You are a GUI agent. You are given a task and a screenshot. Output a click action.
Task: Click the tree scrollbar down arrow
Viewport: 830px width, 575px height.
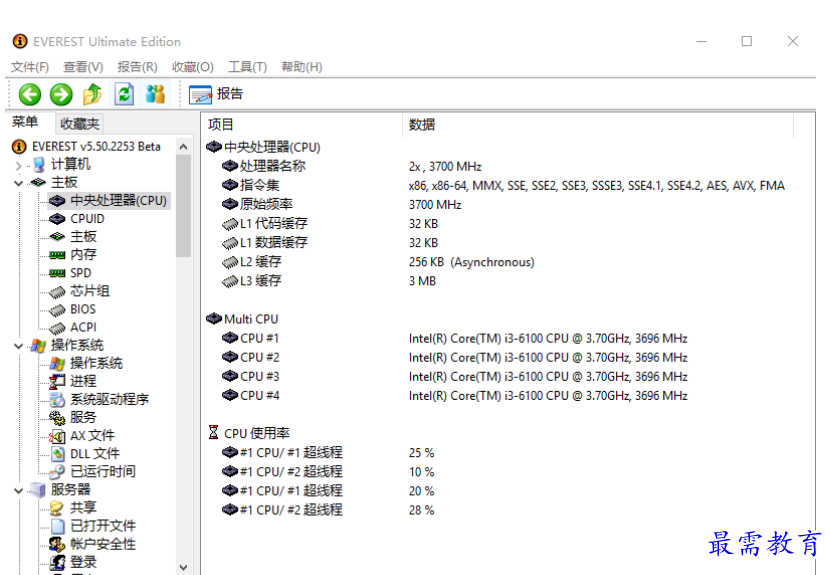pyautogui.click(x=184, y=567)
